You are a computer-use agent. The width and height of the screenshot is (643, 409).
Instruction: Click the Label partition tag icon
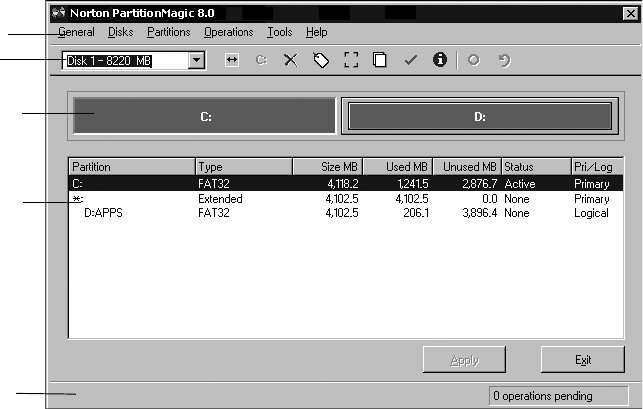pyautogui.click(x=321, y=60)
